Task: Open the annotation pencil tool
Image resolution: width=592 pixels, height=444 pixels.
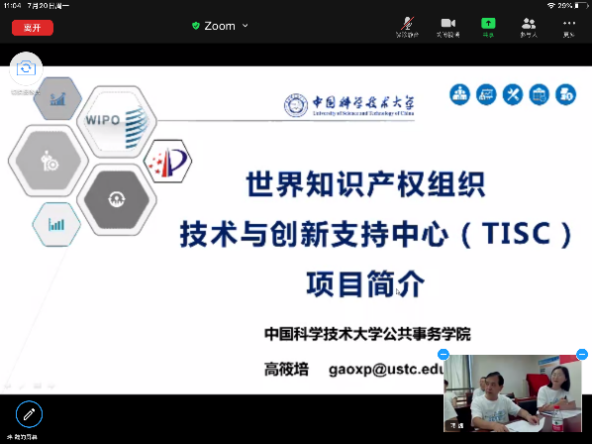Action: (x=29, y=414)
